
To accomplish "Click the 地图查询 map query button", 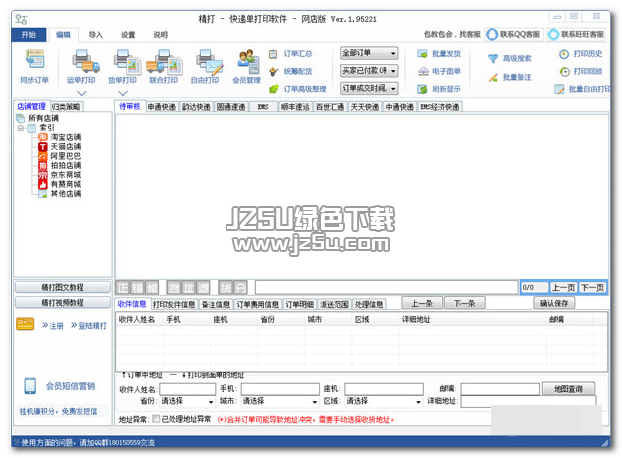I will click(568, 389).
